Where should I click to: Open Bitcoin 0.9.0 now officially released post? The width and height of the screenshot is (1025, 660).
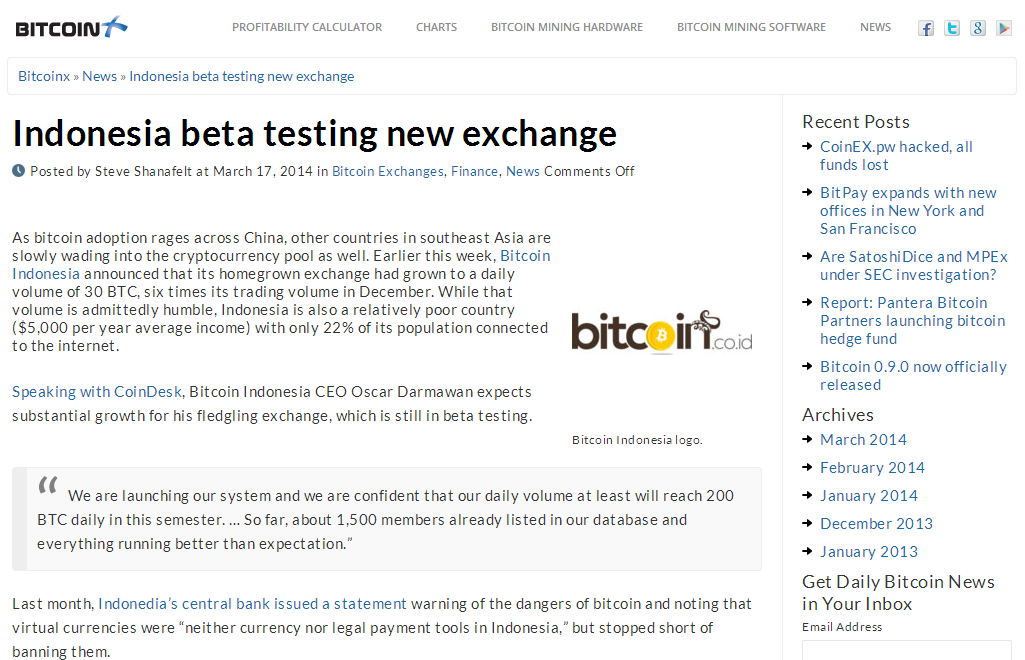click(913, 376)
